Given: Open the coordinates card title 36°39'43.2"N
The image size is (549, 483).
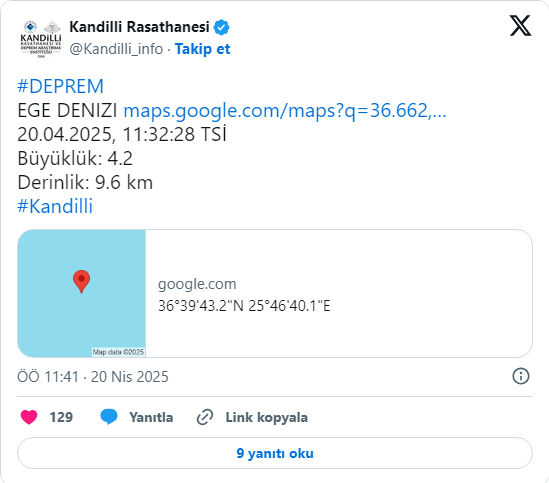Looking at the screenshot, I should click(x=244, y=306).
